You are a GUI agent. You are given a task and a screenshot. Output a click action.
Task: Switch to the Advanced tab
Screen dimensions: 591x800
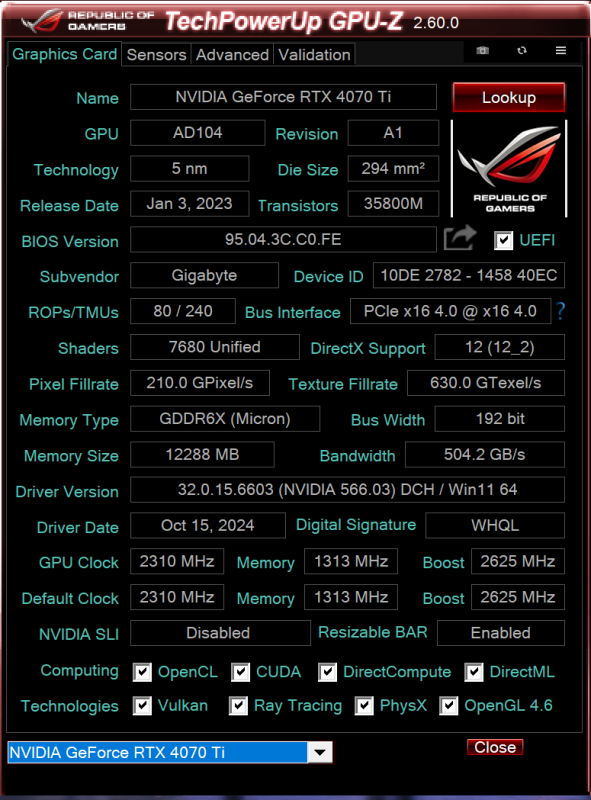(x=232, y=55)
